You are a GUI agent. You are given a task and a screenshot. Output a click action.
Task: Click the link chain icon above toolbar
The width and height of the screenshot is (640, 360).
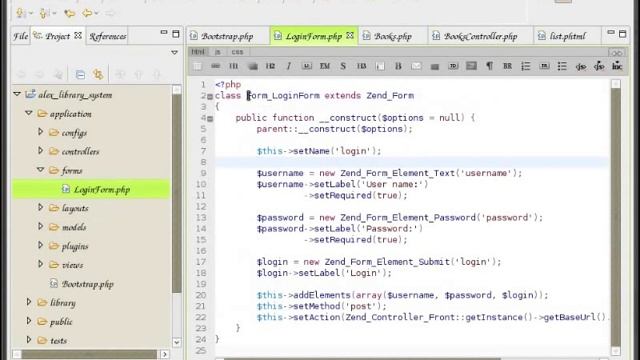[x=616, y=53]
